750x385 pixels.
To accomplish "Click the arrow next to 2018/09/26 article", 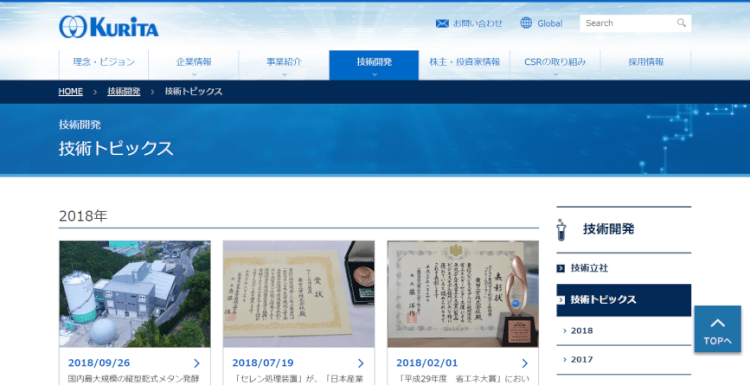I will point(197,363).
